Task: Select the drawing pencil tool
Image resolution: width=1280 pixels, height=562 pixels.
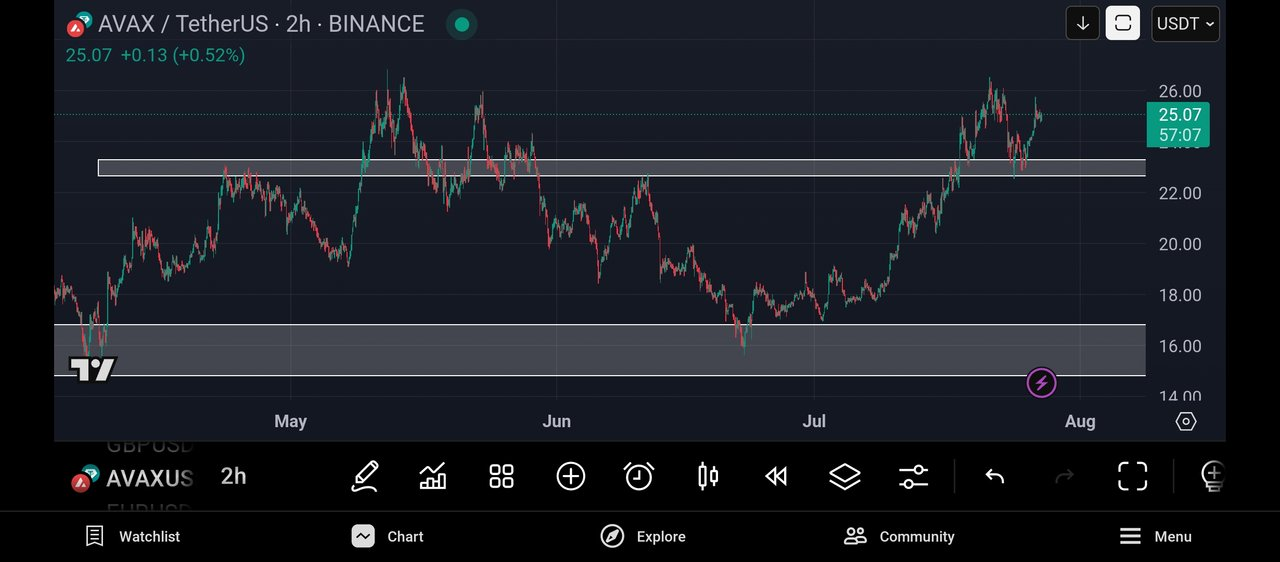Action: (x=365, y=476)
